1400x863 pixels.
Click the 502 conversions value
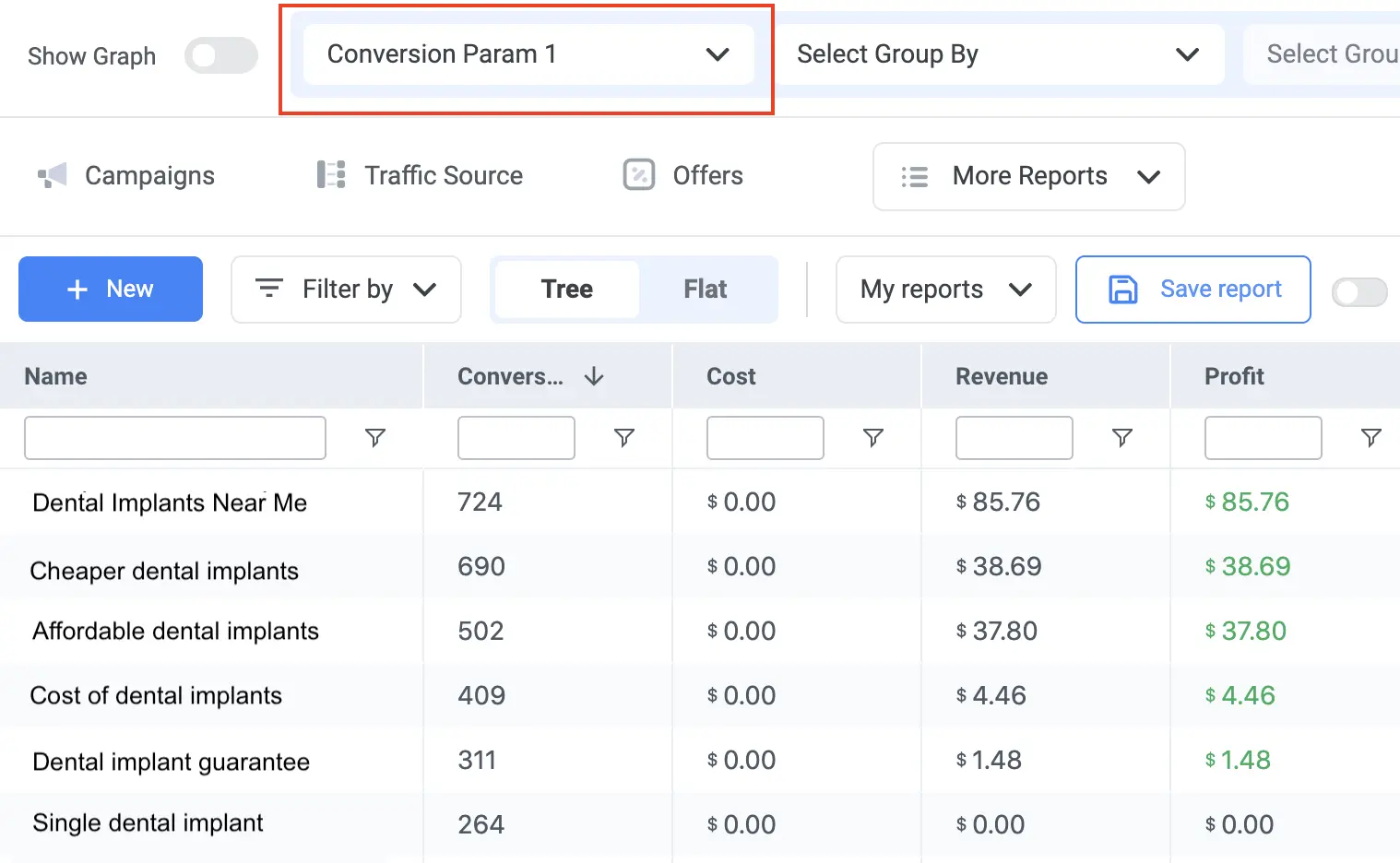tap(481, 631)
